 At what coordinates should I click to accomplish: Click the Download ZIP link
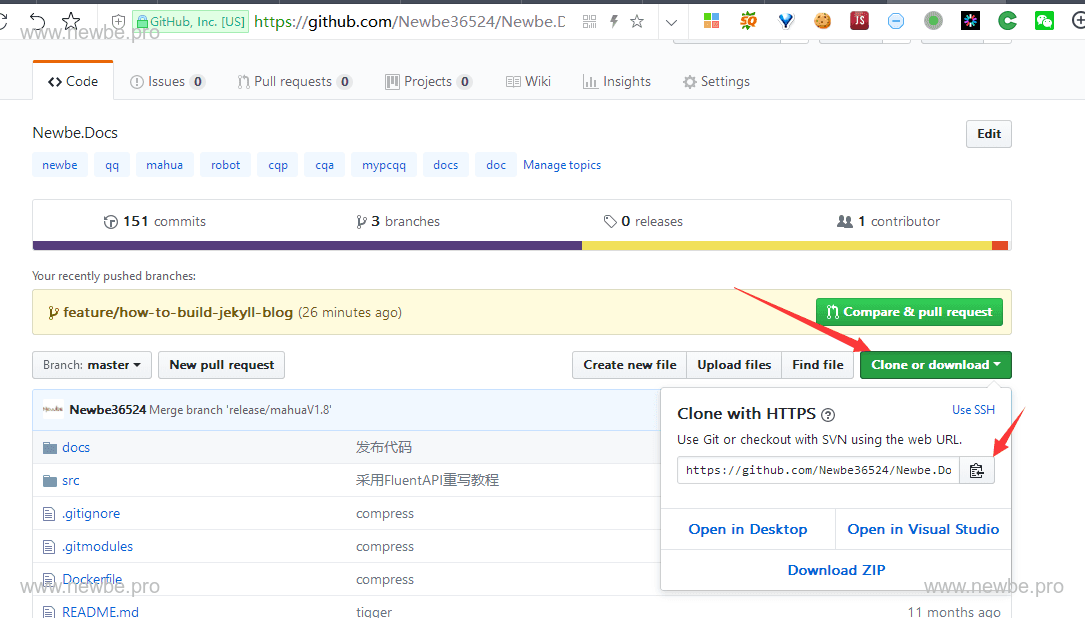(836, 570)
